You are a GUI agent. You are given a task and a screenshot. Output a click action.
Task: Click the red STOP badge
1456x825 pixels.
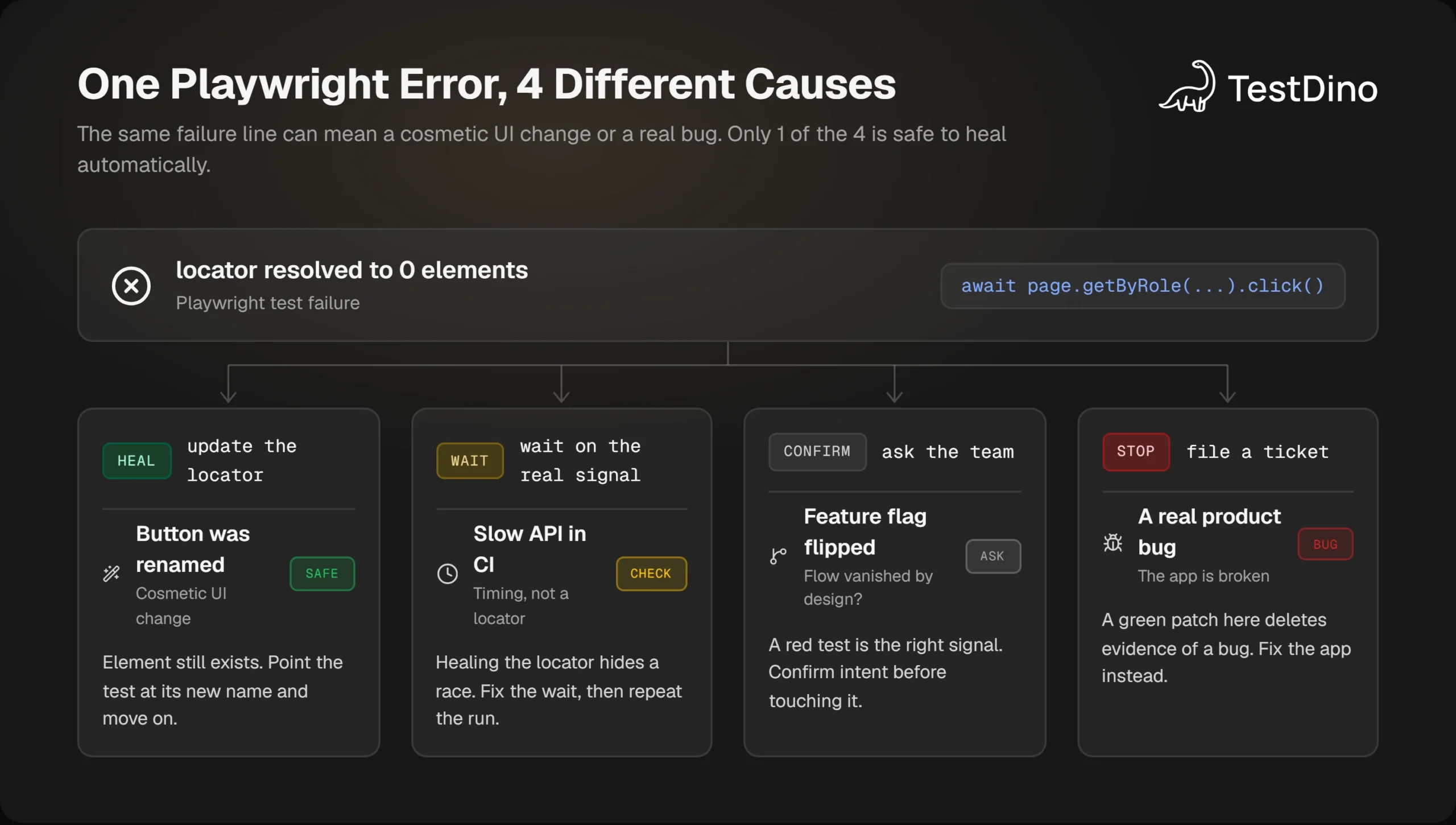tap(1136, 452)
